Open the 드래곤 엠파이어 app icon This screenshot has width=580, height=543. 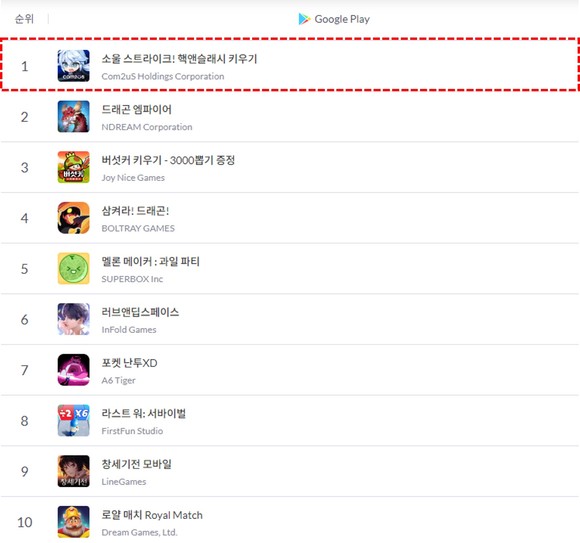coord(73,117)
